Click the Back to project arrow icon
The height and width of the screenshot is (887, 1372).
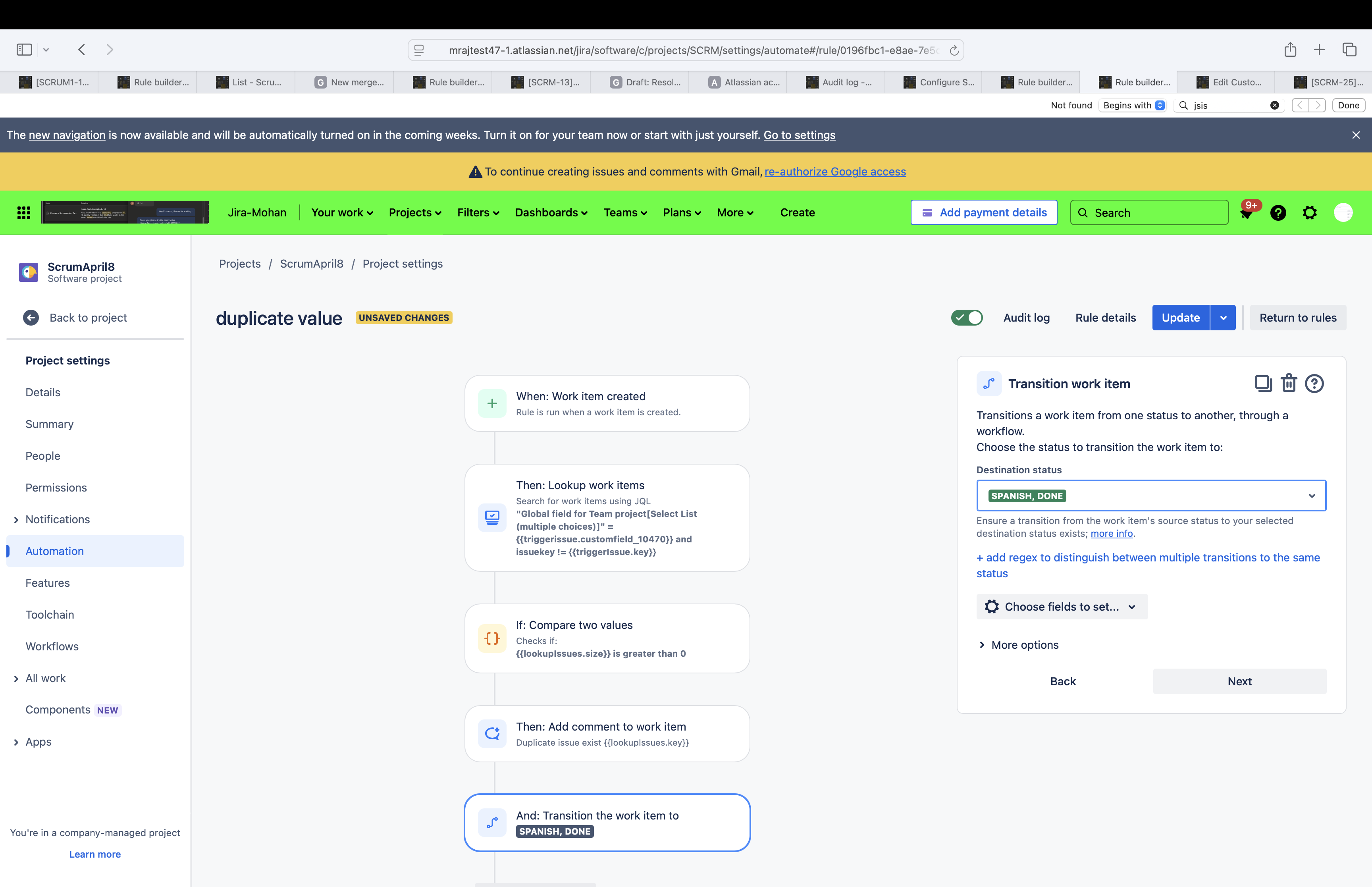[31, 317]
